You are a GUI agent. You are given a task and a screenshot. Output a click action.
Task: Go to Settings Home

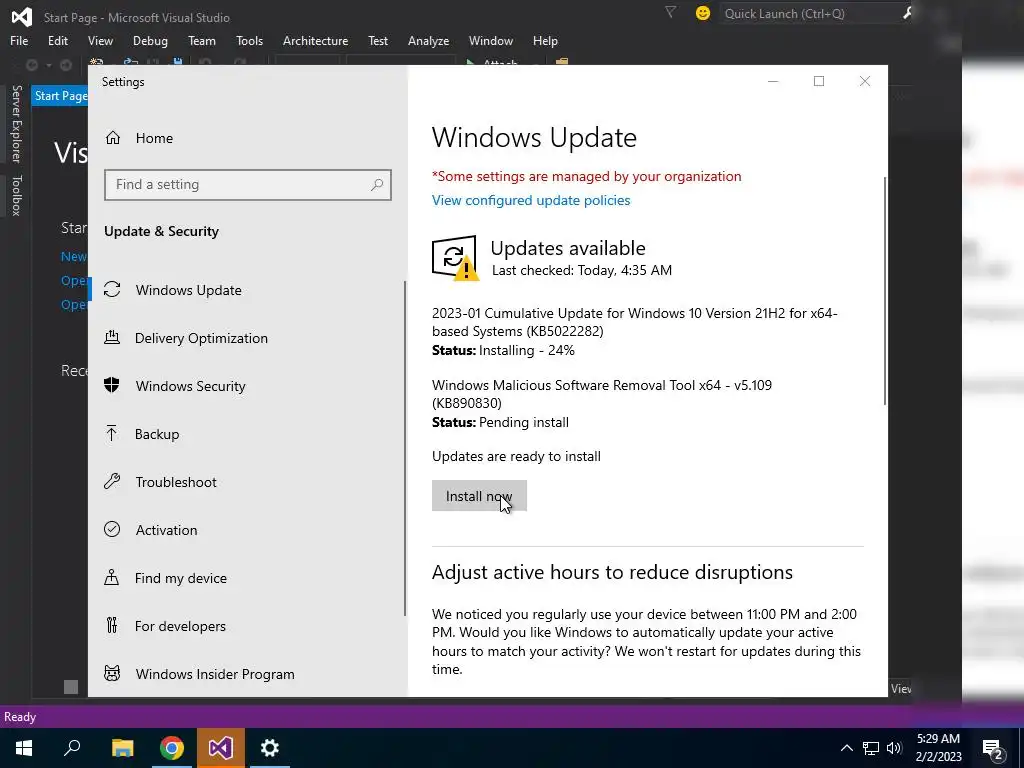click(138, 138)
